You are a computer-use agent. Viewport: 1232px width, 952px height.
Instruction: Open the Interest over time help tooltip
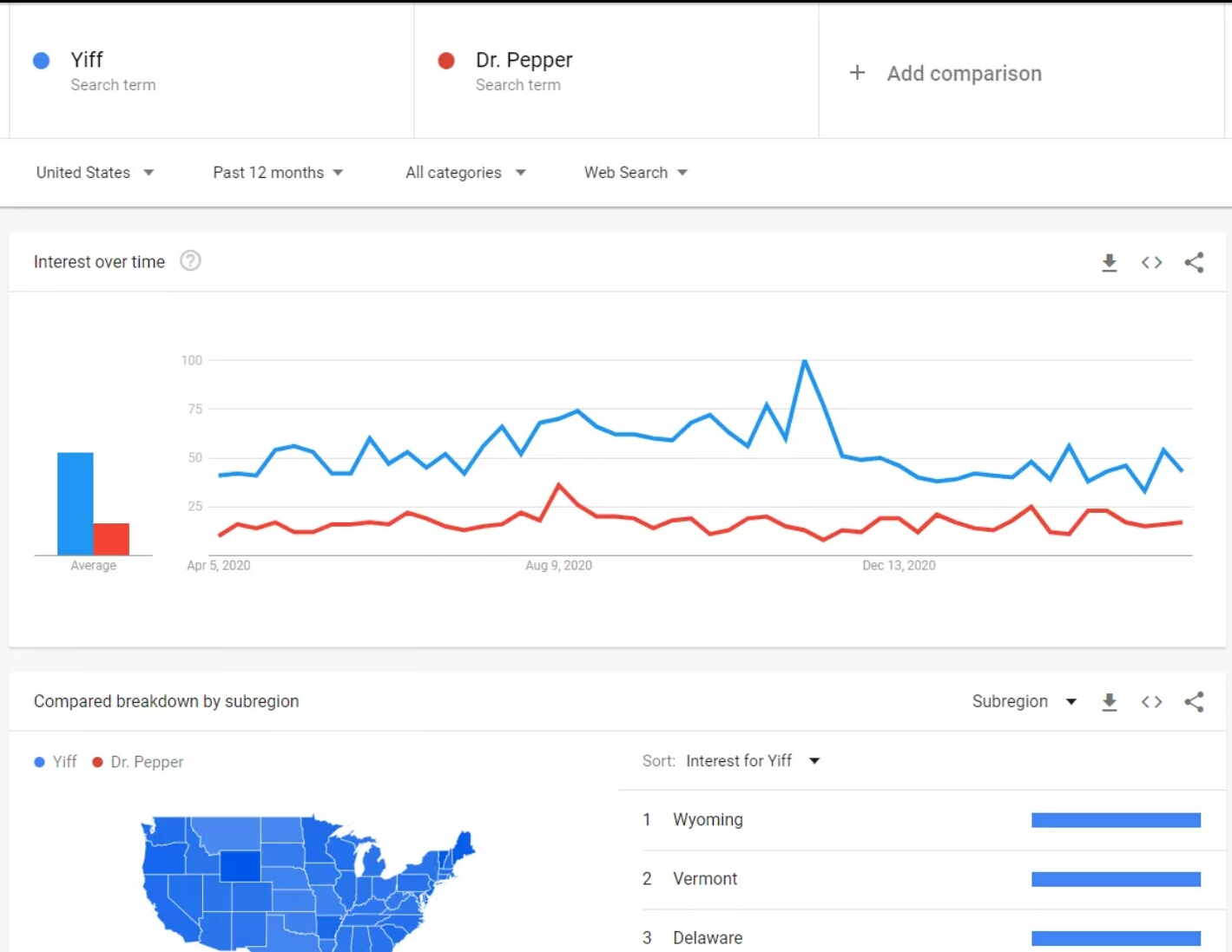(190, 260)
